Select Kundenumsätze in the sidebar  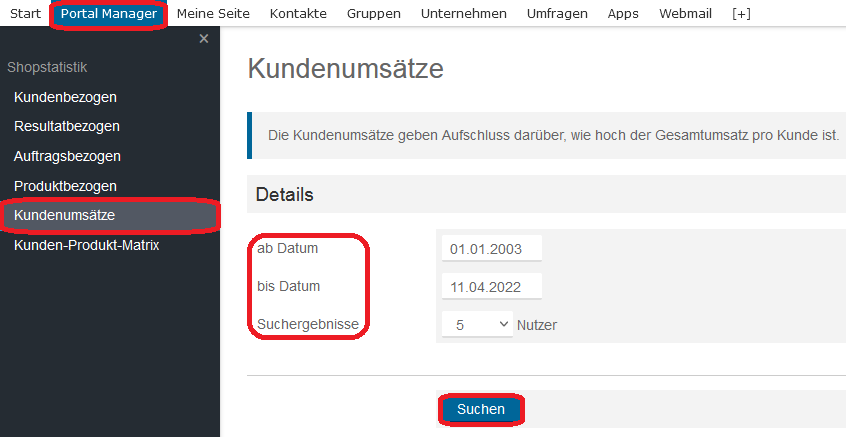110,215
